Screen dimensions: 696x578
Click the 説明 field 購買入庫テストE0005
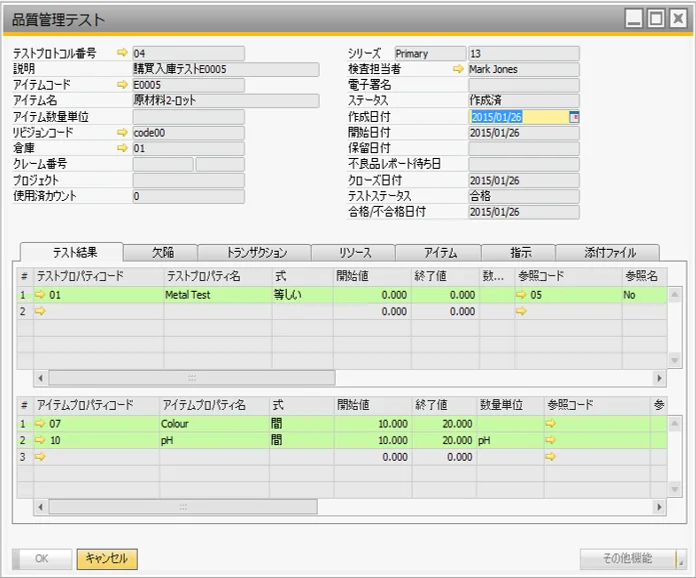[225, 69]
